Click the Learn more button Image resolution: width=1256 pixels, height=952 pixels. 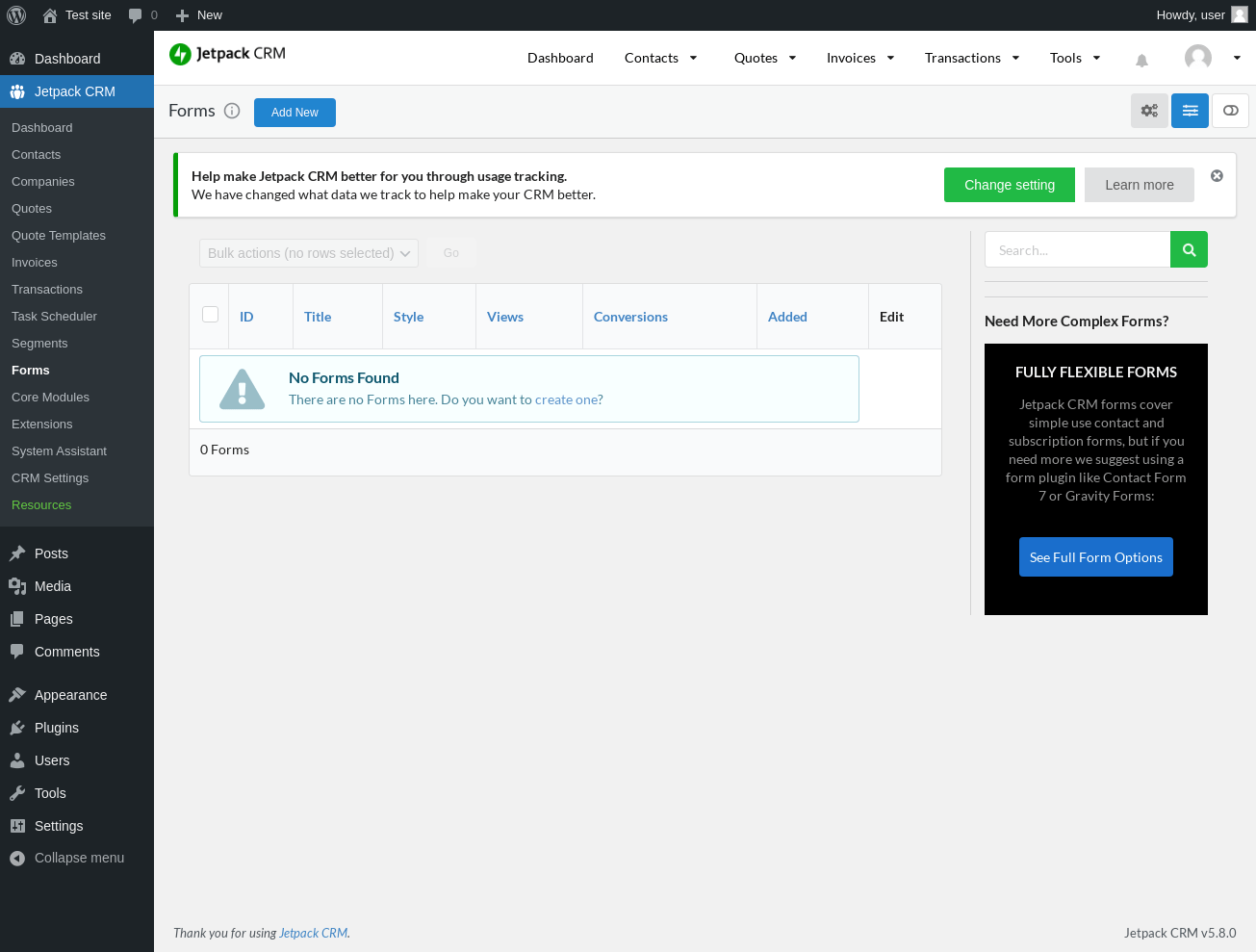point(1140,185)
